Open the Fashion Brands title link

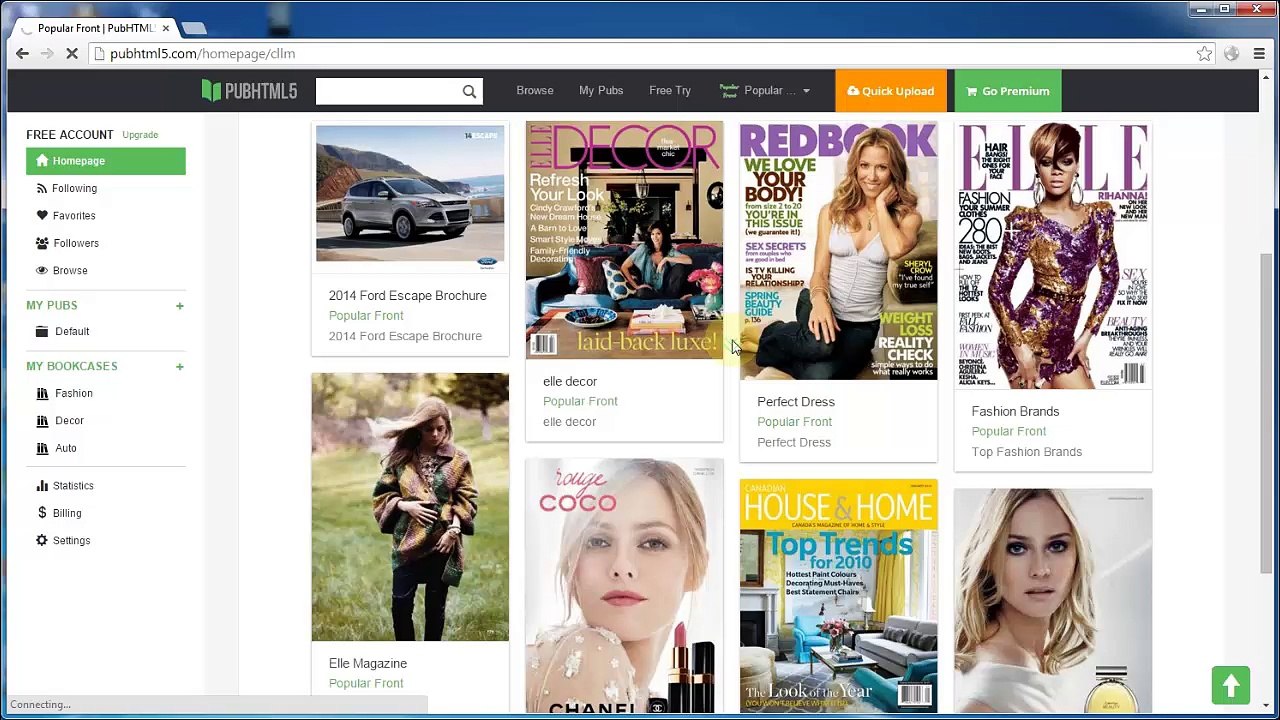coord(1015,412)
